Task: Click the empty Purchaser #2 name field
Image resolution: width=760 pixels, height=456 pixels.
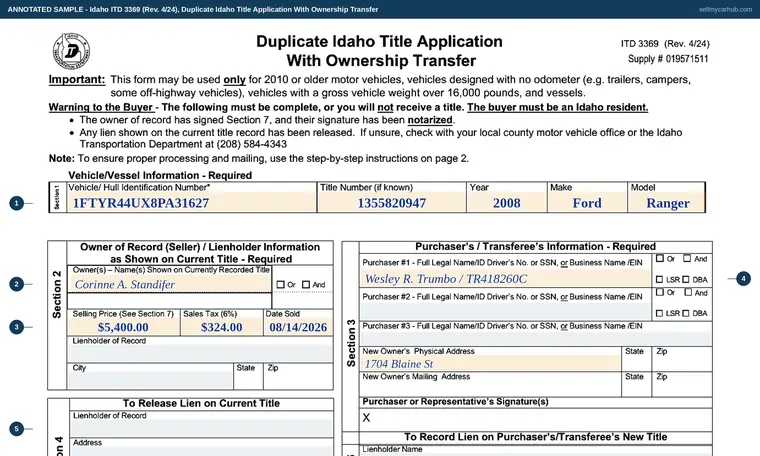Action: click(505, 311)
